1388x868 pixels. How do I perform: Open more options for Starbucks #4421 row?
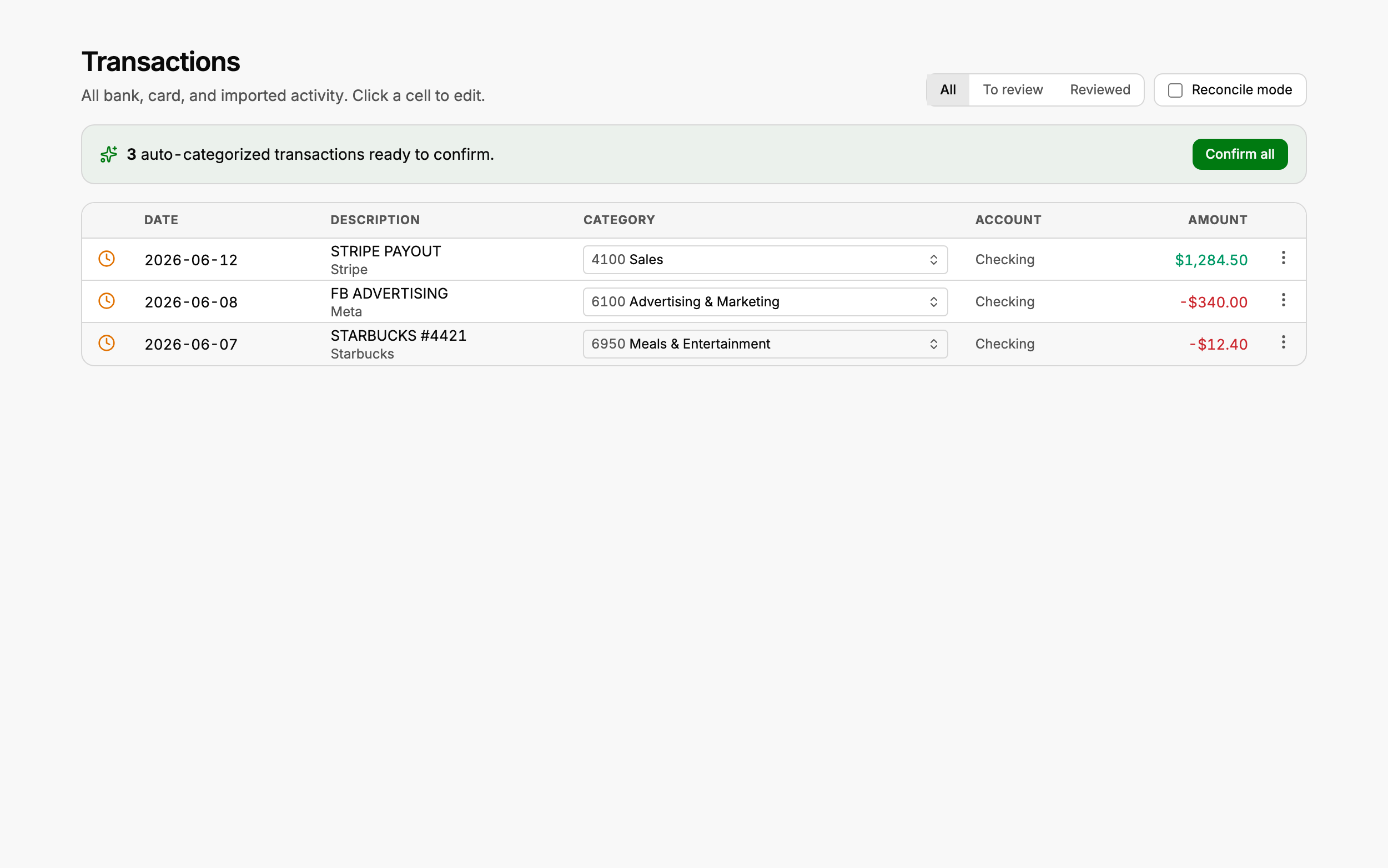click(1283, 343)
